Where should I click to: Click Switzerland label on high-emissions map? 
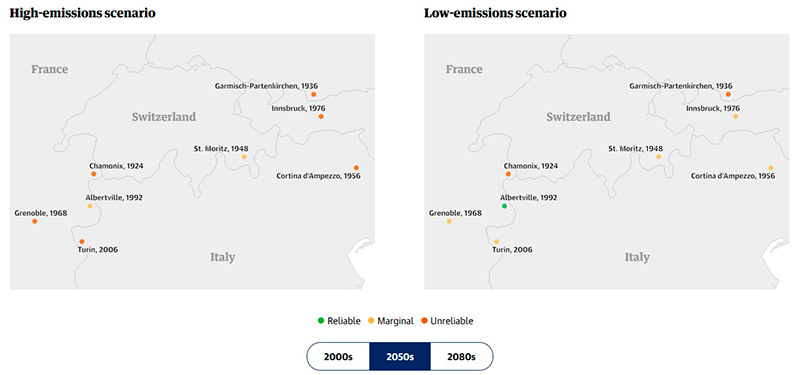pos(164,117)
